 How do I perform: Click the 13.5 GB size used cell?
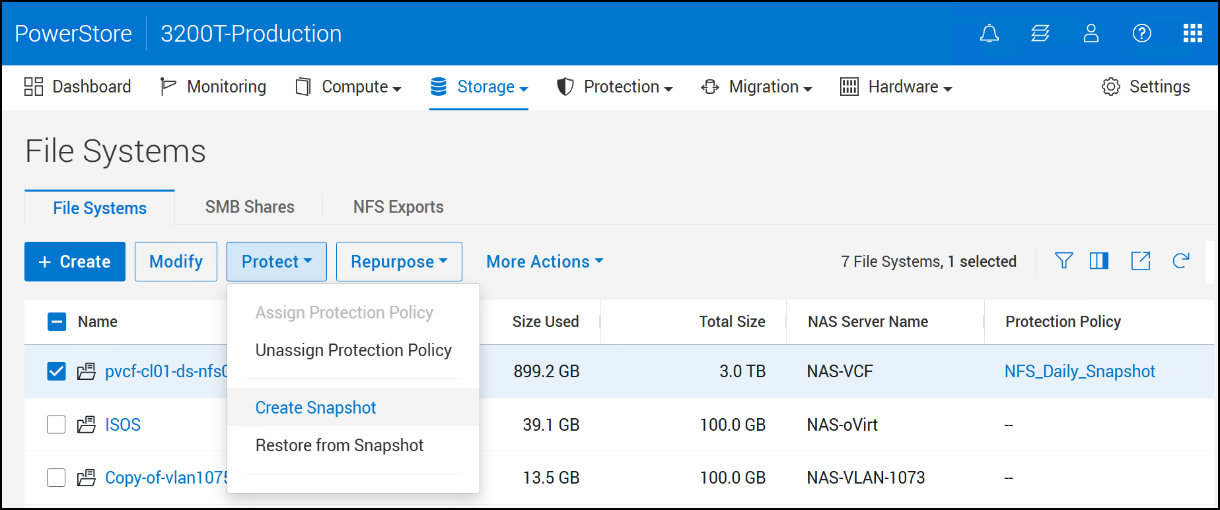[x=551, y=478]
